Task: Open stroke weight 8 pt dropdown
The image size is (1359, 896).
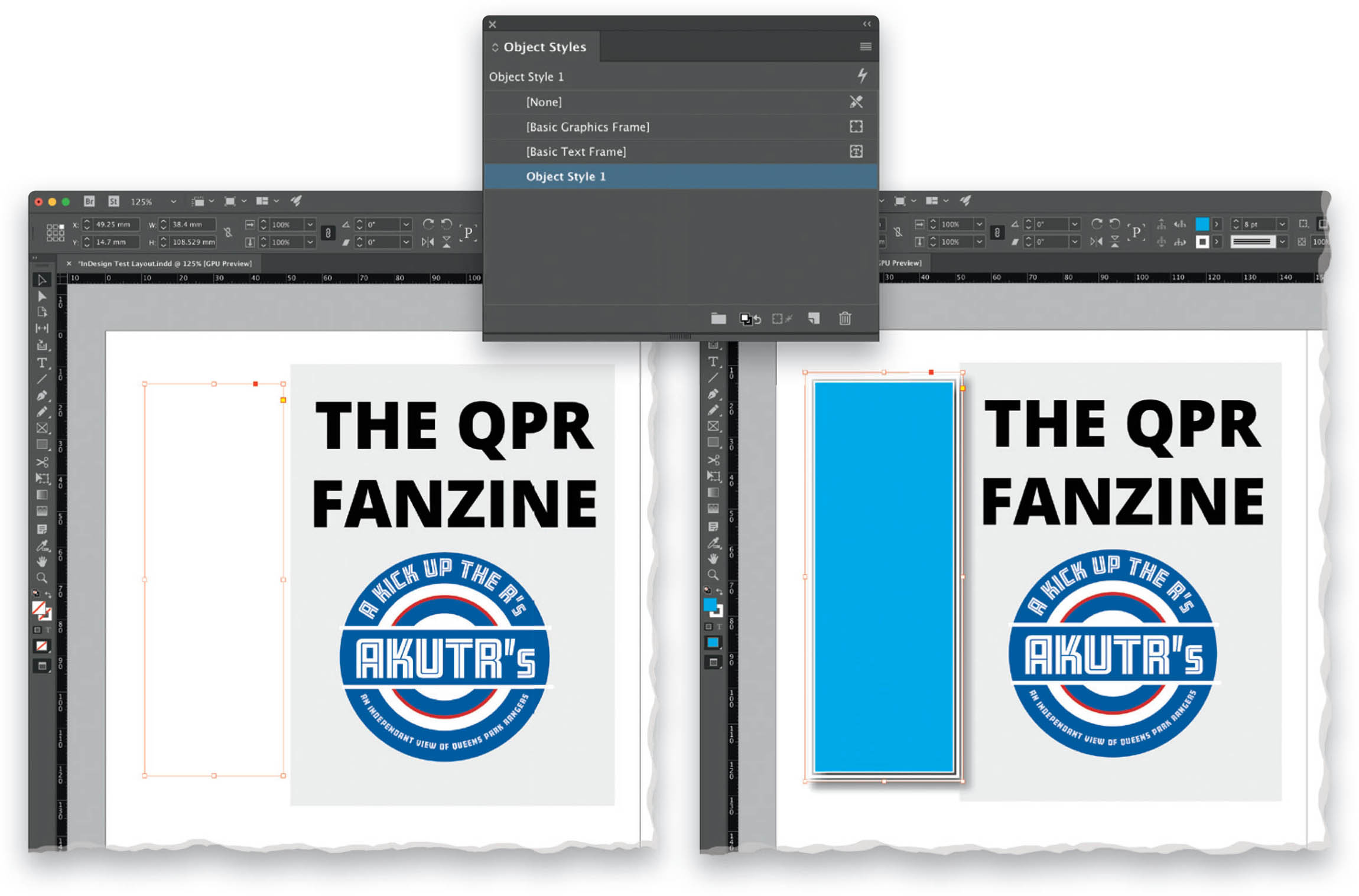Action: click(x=1282, y=224)
